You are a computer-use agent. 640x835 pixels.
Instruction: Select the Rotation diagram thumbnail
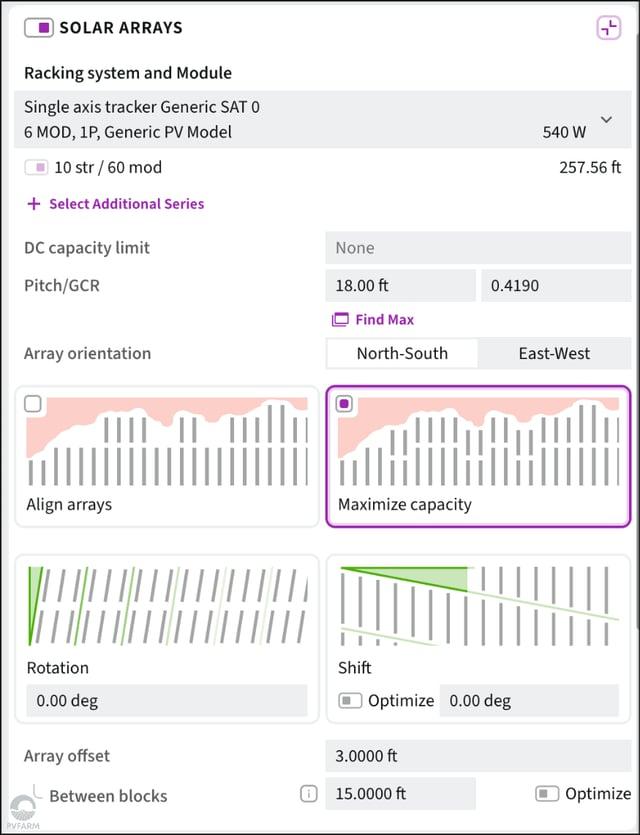(167, 606)
